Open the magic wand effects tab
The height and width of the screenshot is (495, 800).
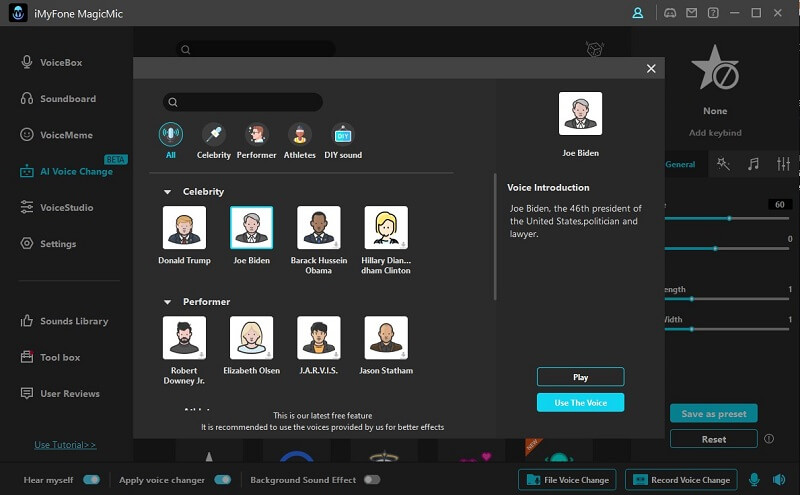pyautogui.click(x=723, y=164)
